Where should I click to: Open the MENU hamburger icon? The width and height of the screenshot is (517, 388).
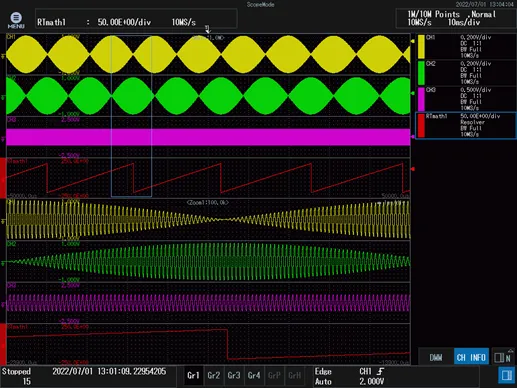(x=16, y=20)
